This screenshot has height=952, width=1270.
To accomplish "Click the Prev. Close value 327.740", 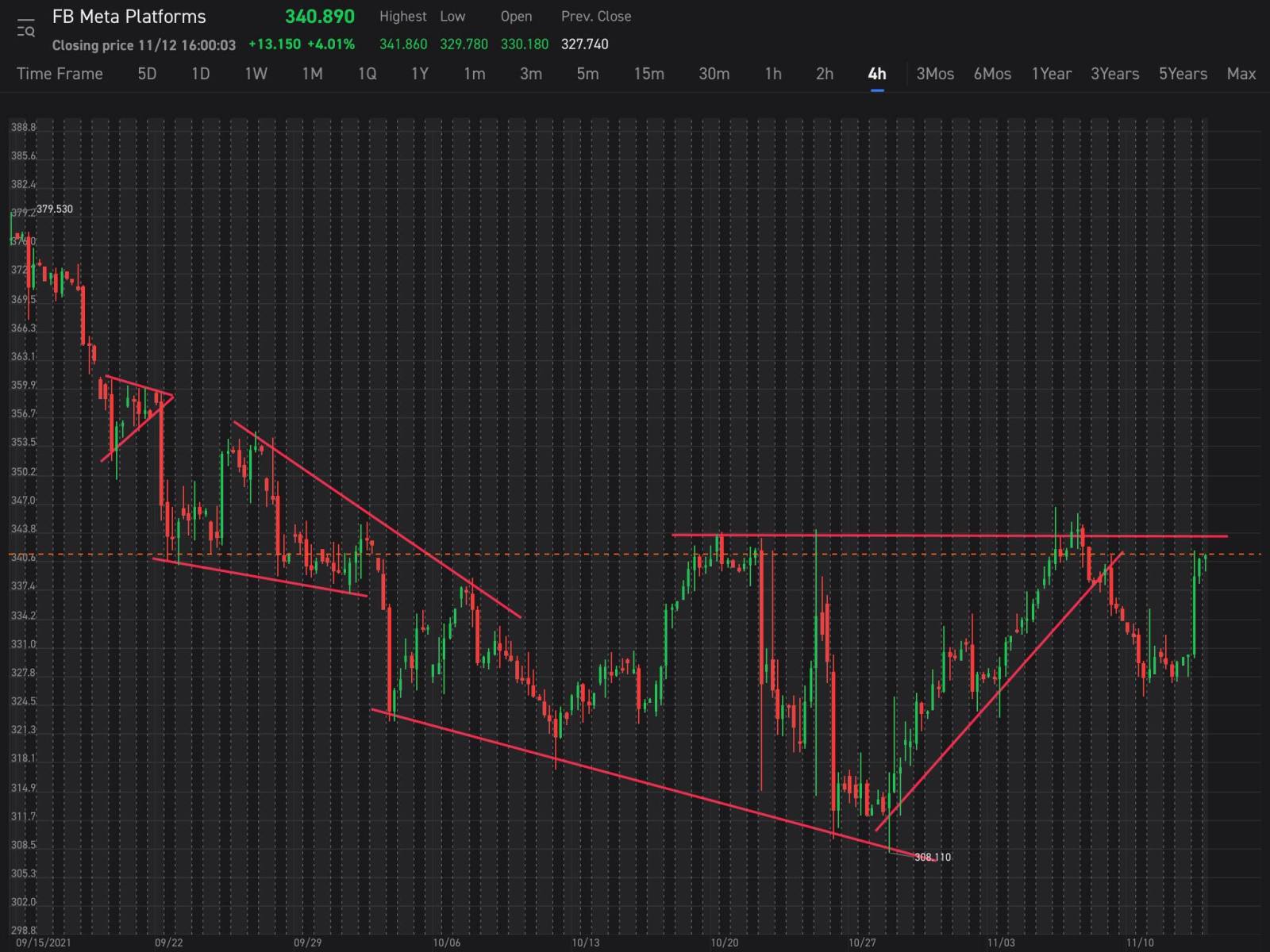I will pyautogui.click(x=585, y=44).
